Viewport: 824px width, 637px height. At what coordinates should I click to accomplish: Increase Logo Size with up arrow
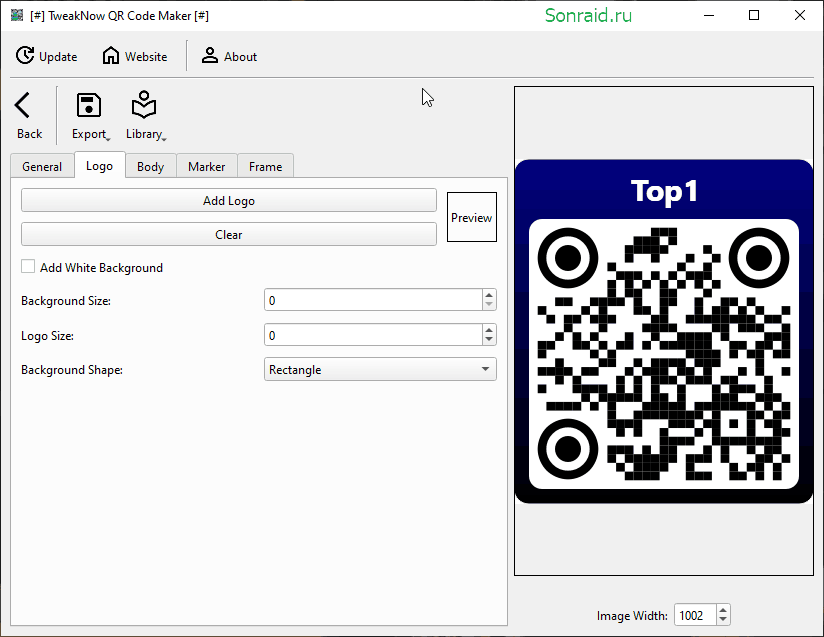pyautogui.click(x=489, y=330)
